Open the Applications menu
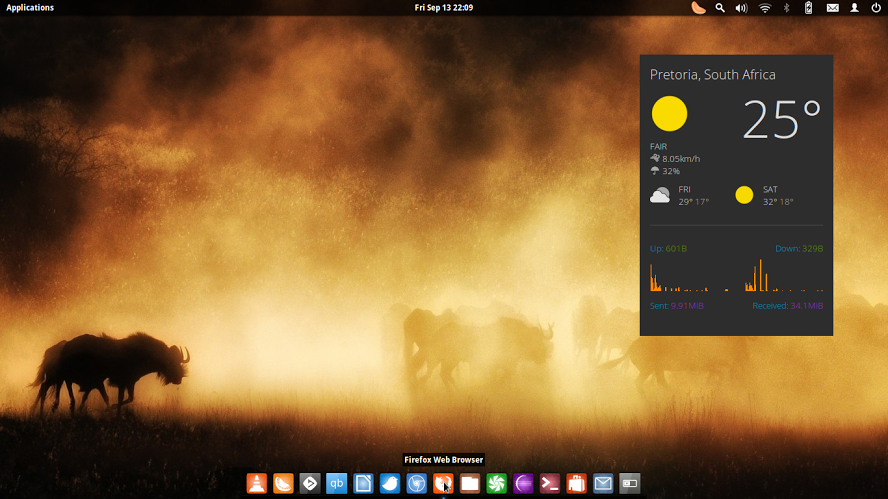 click(x=30, y=7)
